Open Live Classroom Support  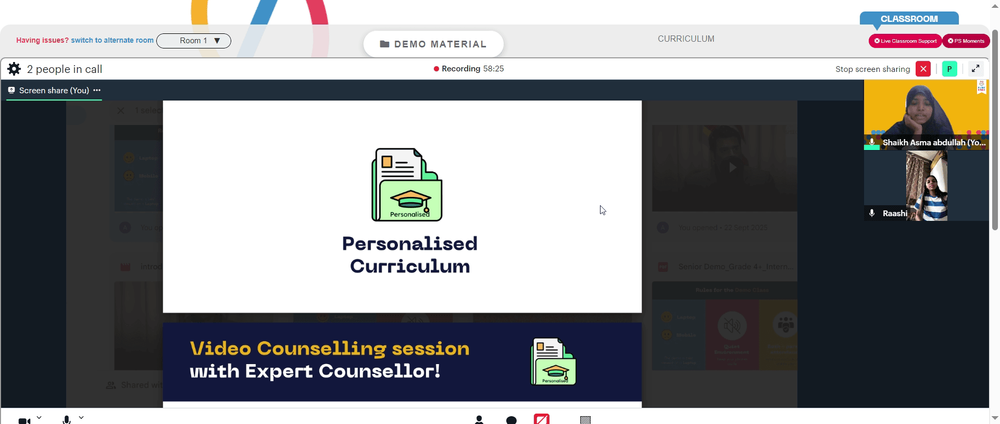point(905,41)
